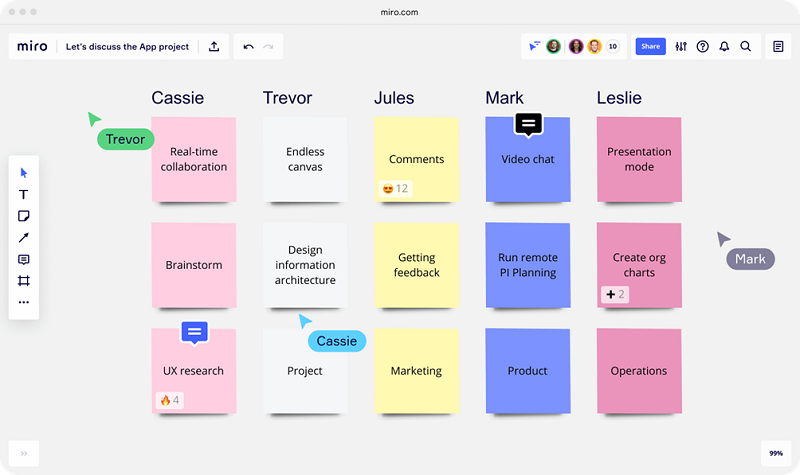Screen dimensions: 800x475
Task: Click the export board upload icon
Action: click(214, 47)
